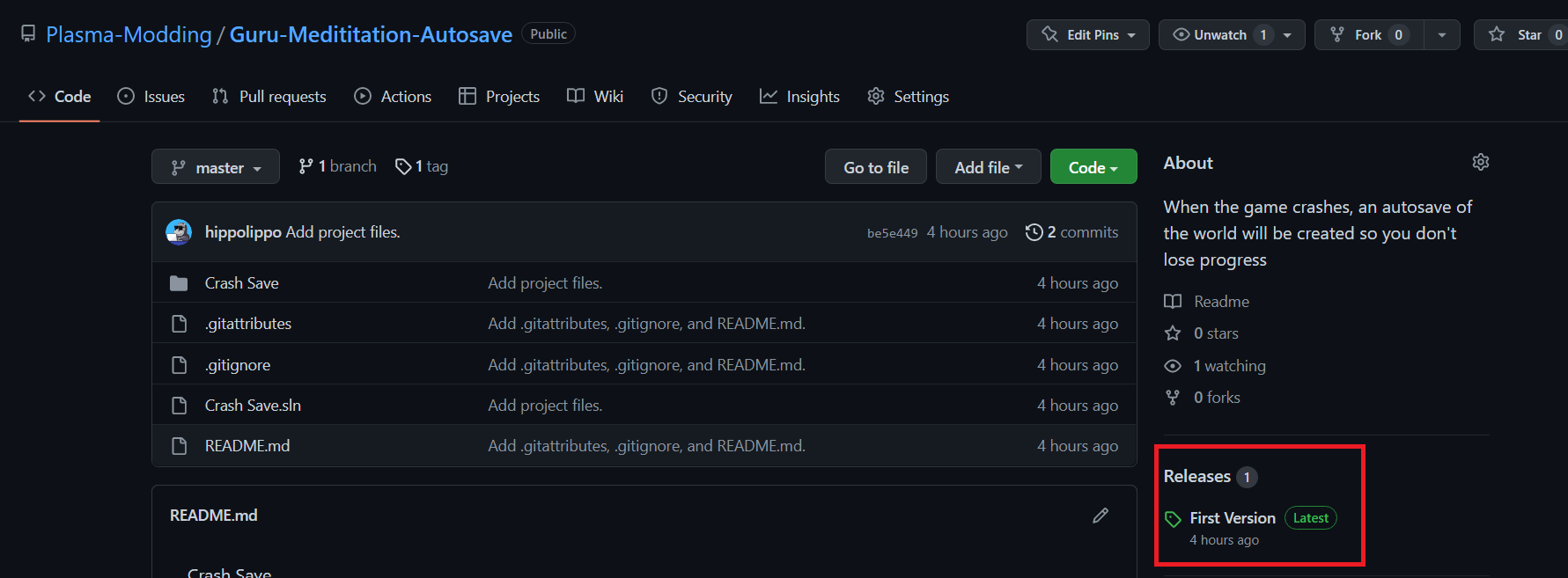
Task: Open the master branch selector
Action: (x=216, y=167)
